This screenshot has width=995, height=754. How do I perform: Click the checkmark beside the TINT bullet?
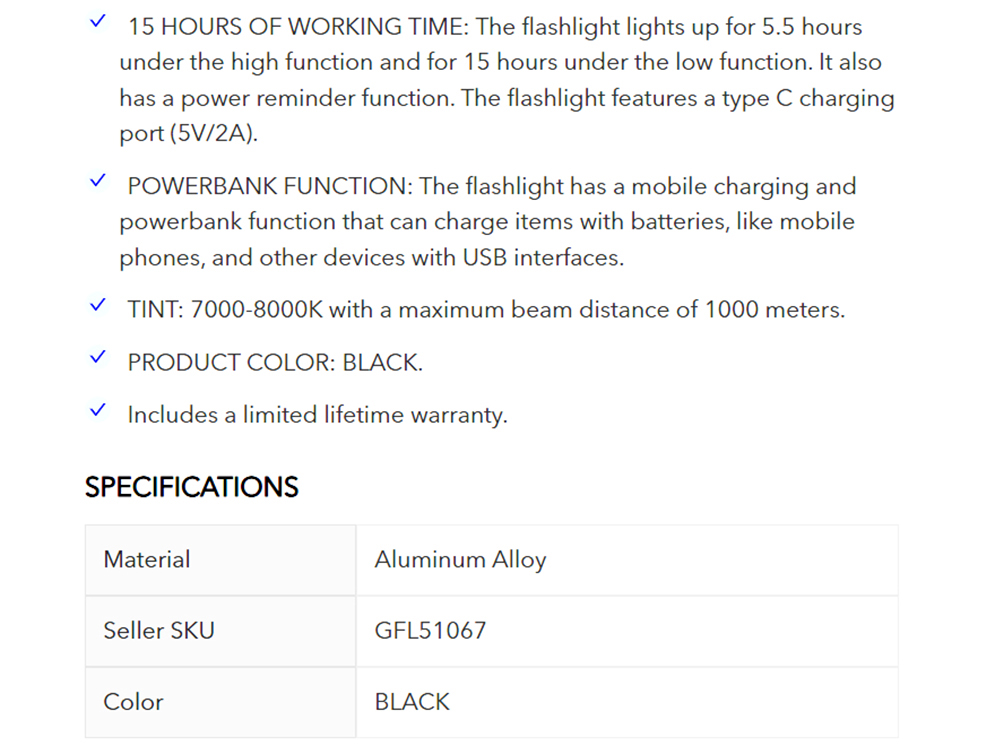[x=98, y=306]
